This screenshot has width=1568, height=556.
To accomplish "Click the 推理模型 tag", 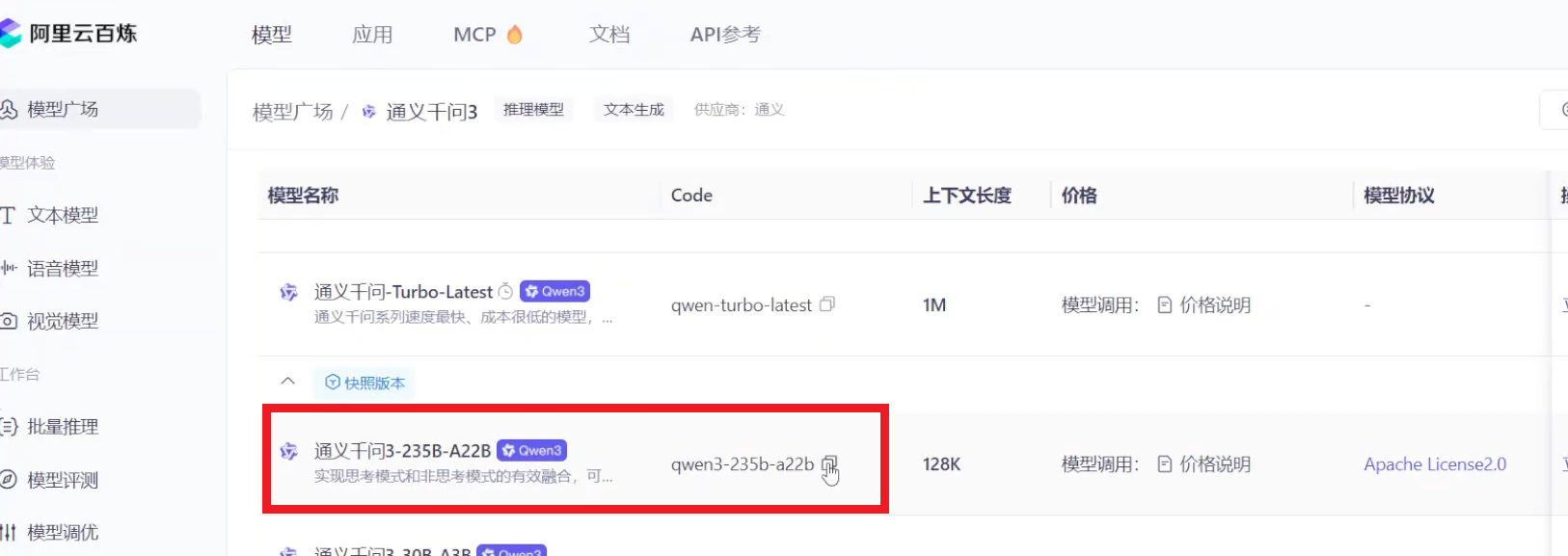I will pos(533,110).
